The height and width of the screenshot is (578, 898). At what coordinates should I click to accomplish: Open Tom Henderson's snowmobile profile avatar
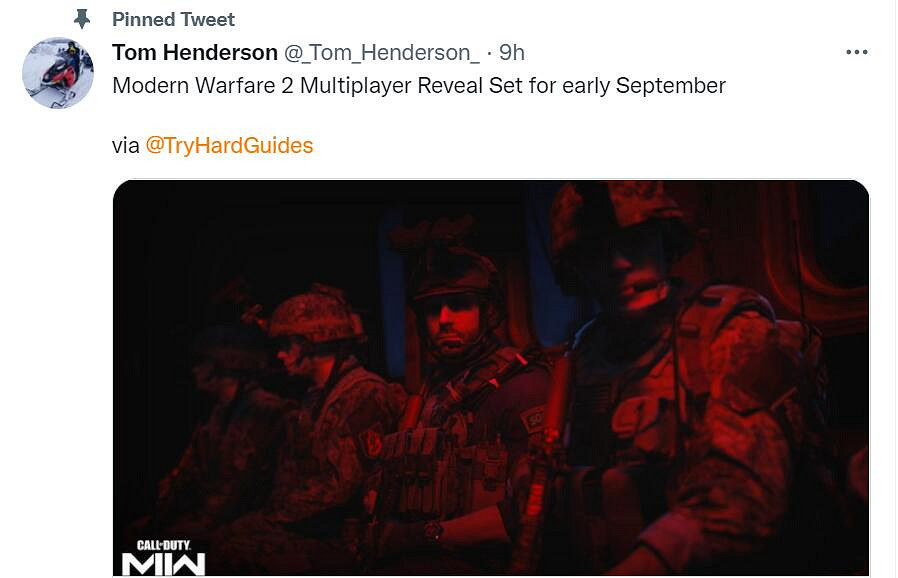pos(58,73)
